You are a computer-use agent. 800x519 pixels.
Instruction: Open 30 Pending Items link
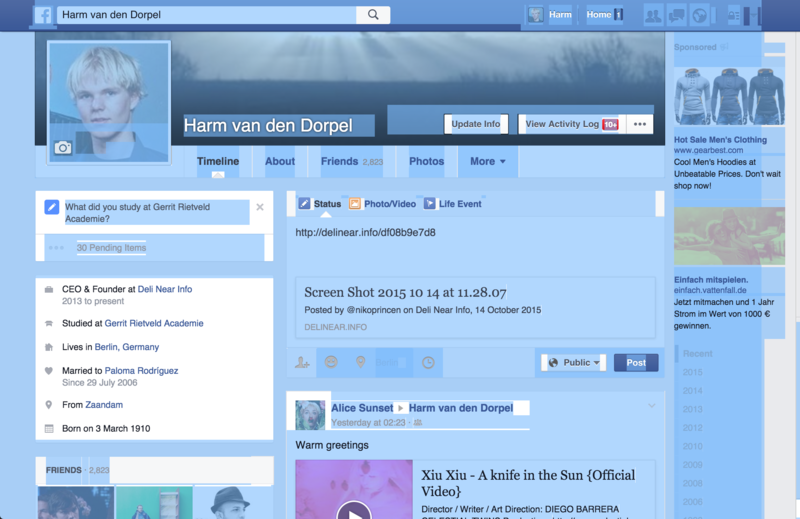(x=111, y=248)
